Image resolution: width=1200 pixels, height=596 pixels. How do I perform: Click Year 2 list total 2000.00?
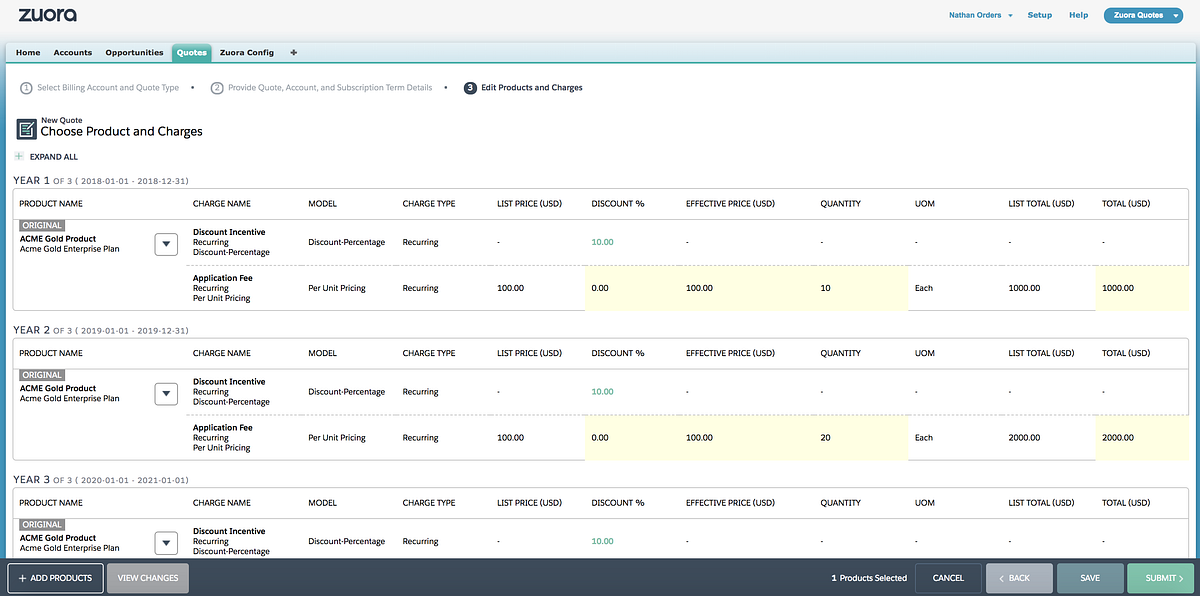click(1024, 438)
